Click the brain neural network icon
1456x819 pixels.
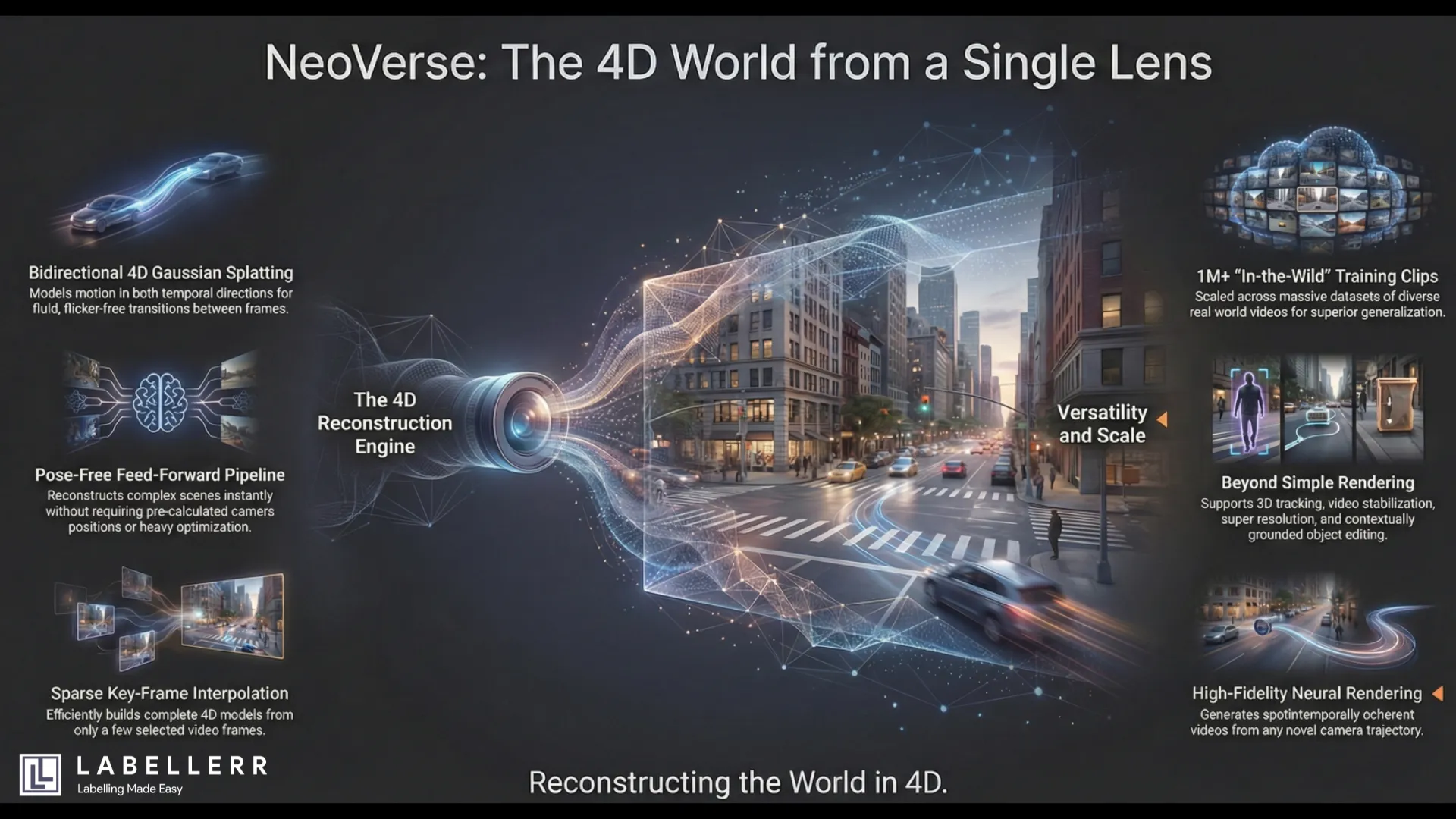click(160, 403)
